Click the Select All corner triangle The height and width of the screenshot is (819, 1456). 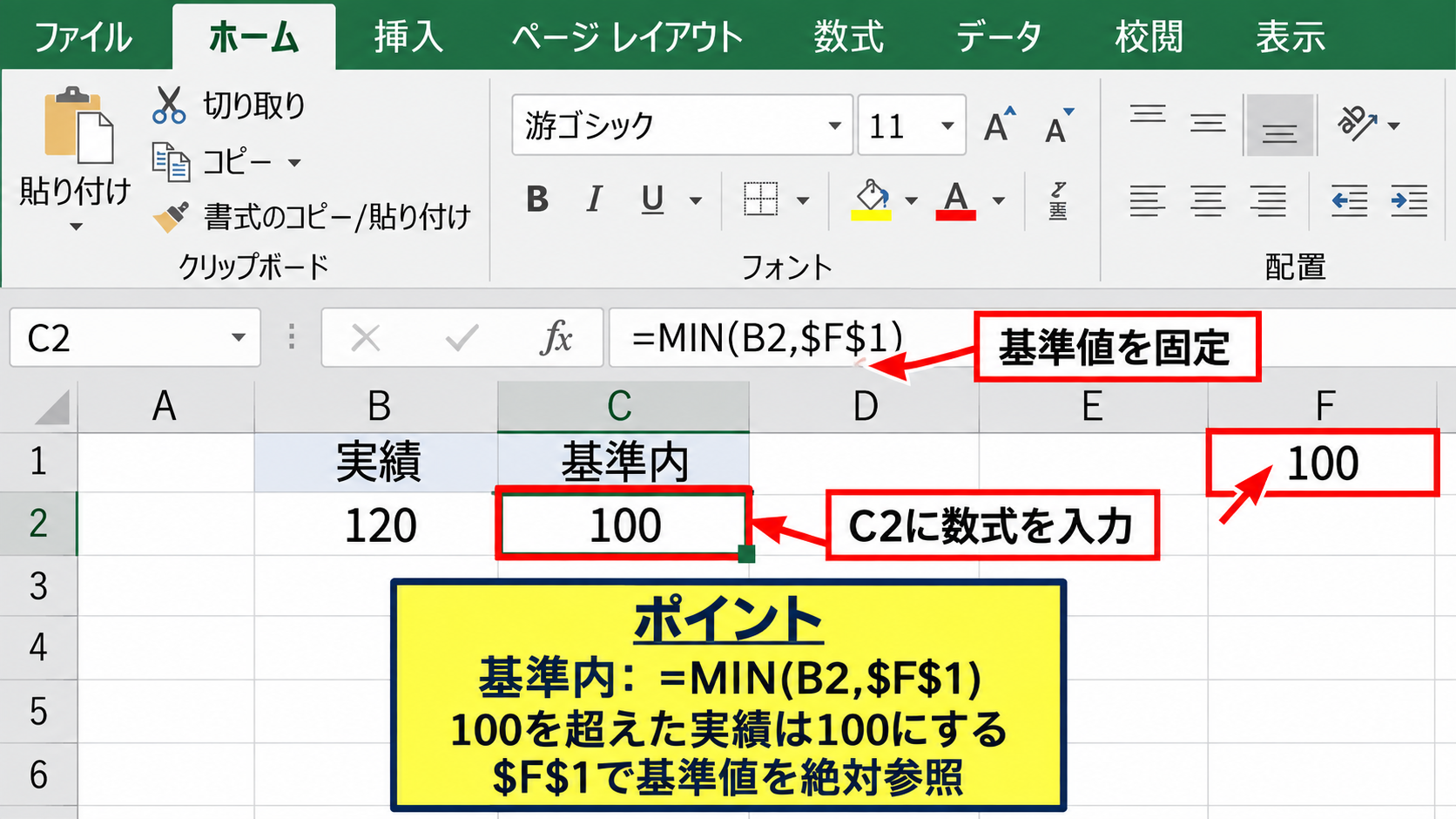click(52, 407)
